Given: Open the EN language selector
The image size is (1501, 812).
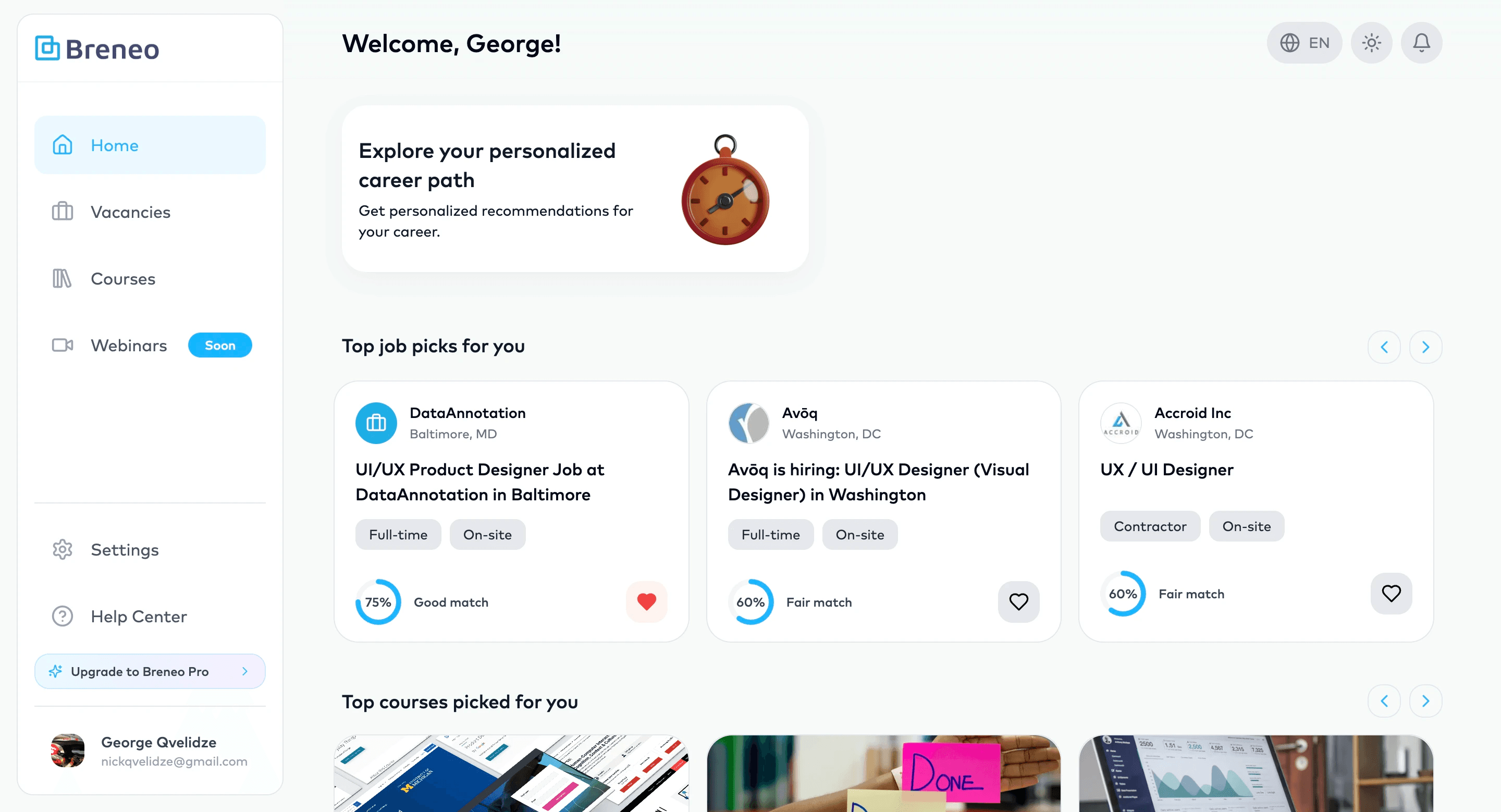Looking at the screenshot, I should 1304,43.
